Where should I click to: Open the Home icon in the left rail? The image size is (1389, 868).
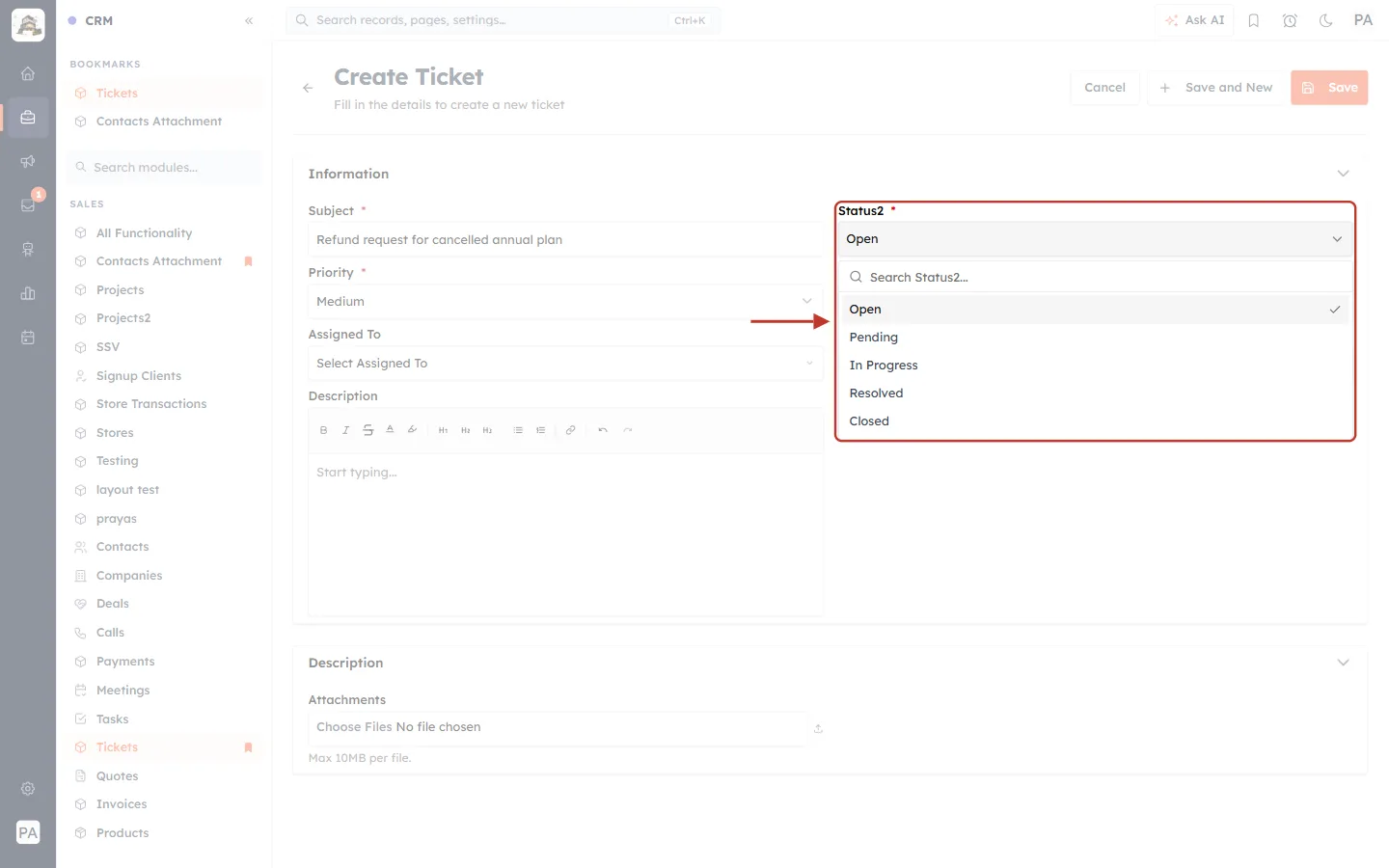tap(28, 73)
